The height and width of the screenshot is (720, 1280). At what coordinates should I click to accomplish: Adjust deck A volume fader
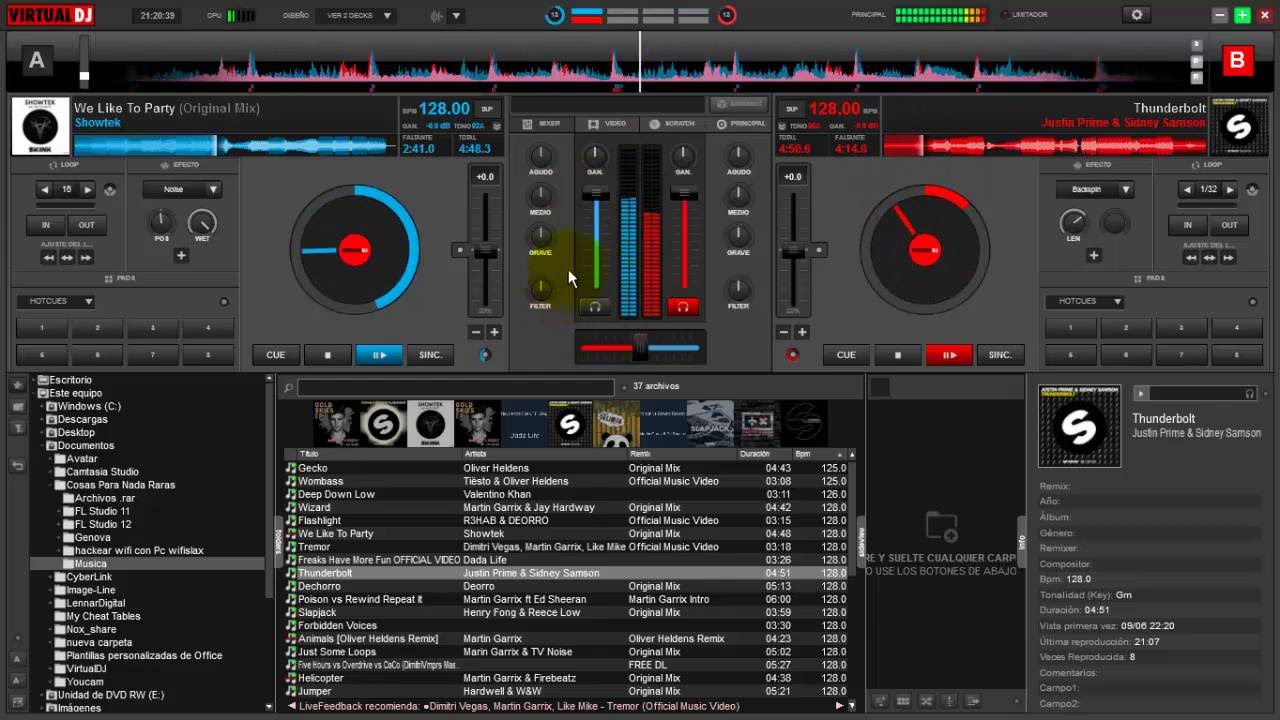click(x=595, y=193)
